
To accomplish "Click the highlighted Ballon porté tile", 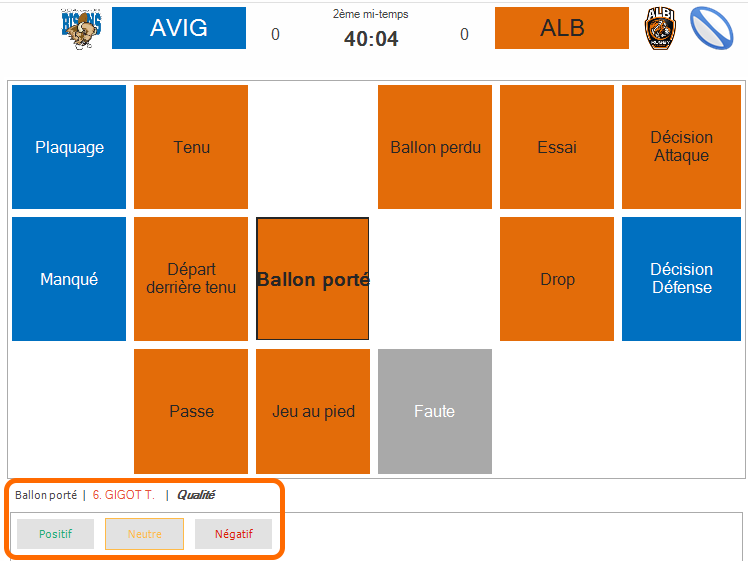I will (312, 279).
